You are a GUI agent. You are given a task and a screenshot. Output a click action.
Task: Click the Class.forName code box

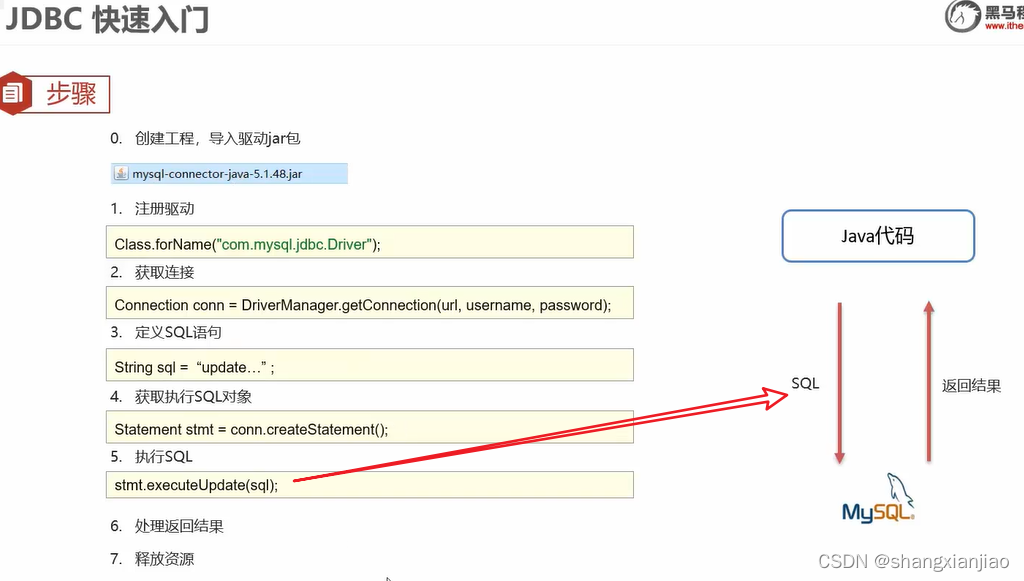point(370,242)
